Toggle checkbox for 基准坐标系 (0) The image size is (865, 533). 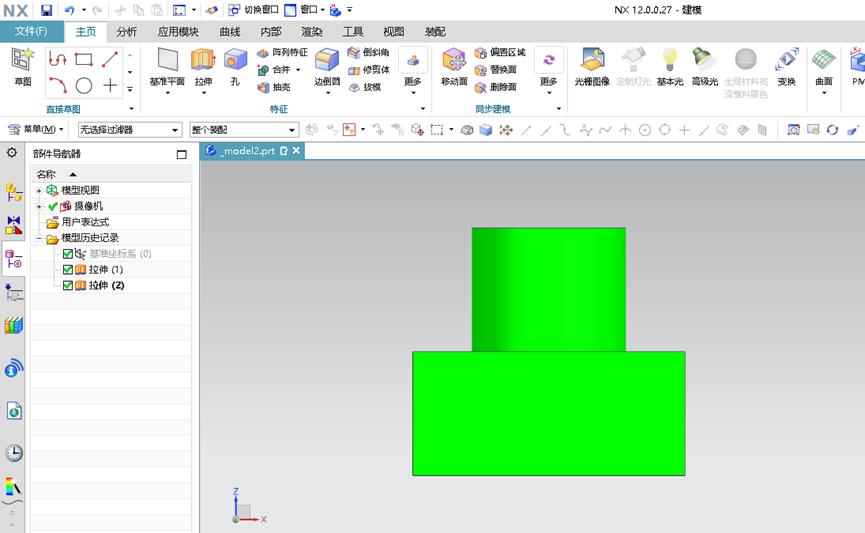[68, 254]
